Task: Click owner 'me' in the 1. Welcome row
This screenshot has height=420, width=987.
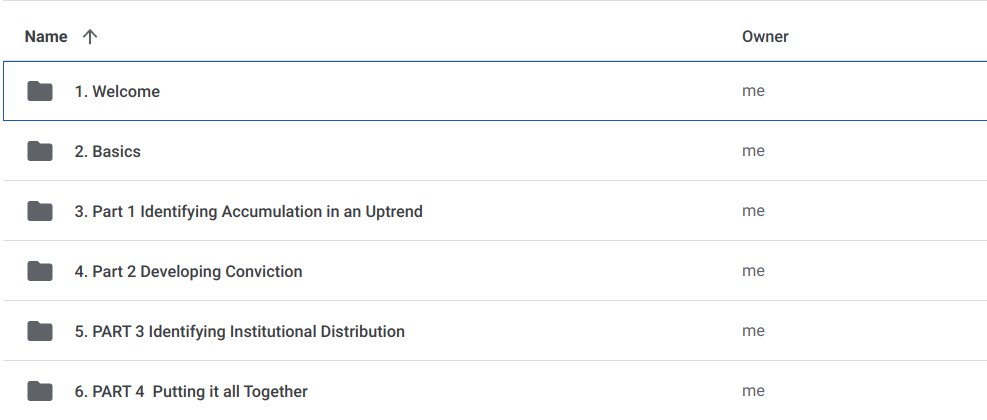Action: (753, 91)
